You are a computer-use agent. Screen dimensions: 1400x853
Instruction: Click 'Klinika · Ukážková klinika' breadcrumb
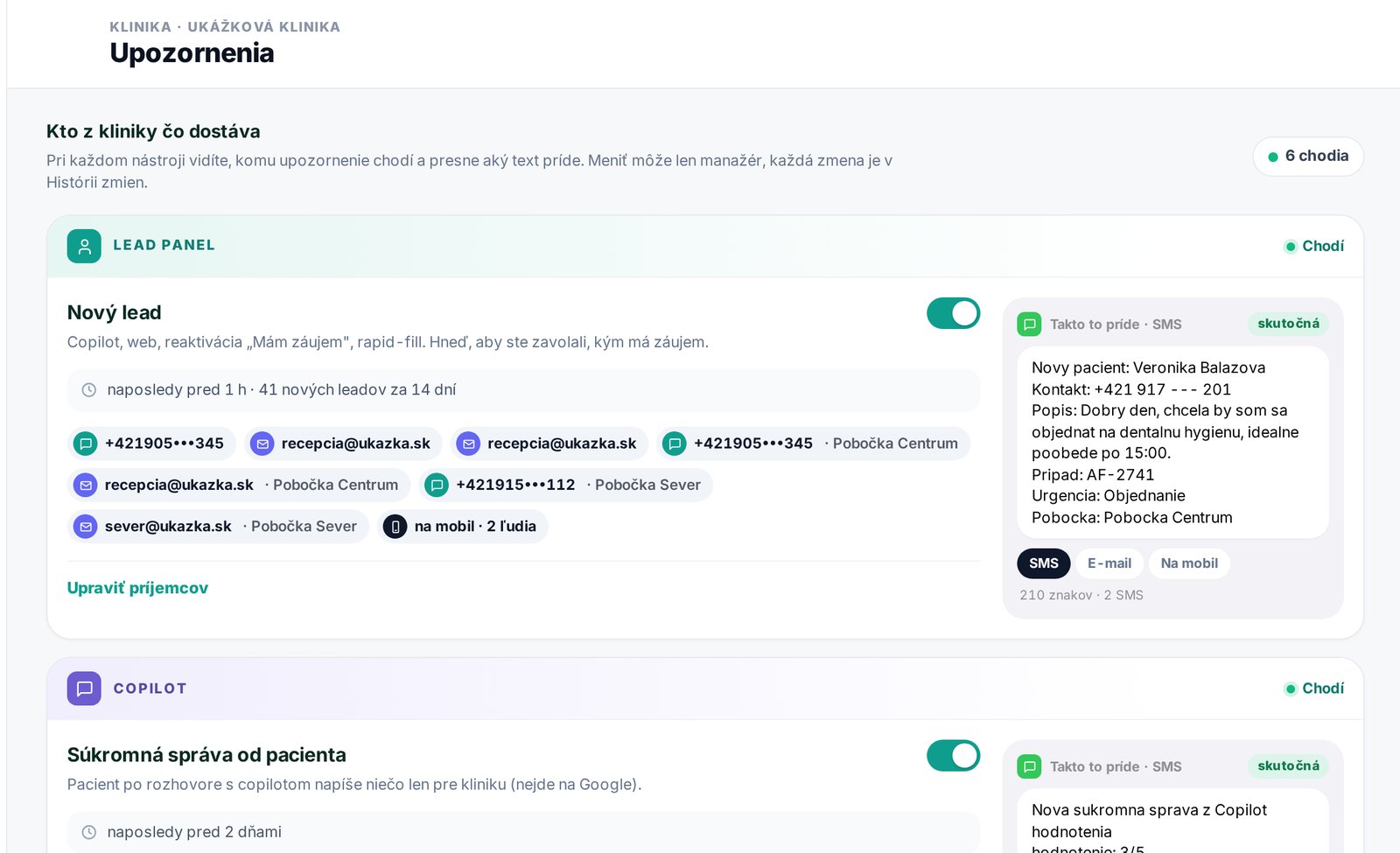[x=225, y=27]
